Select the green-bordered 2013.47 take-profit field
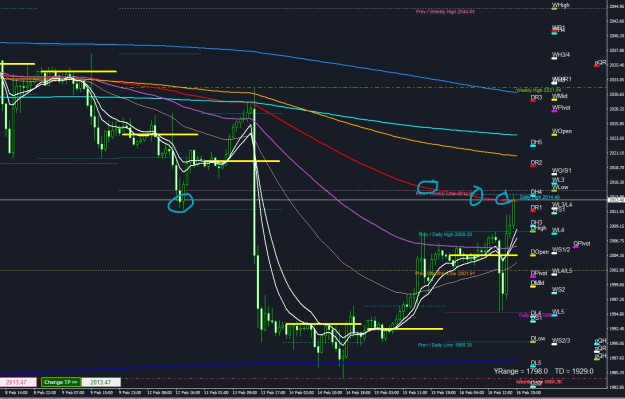625x399 pixels. (x=101, y=382)
